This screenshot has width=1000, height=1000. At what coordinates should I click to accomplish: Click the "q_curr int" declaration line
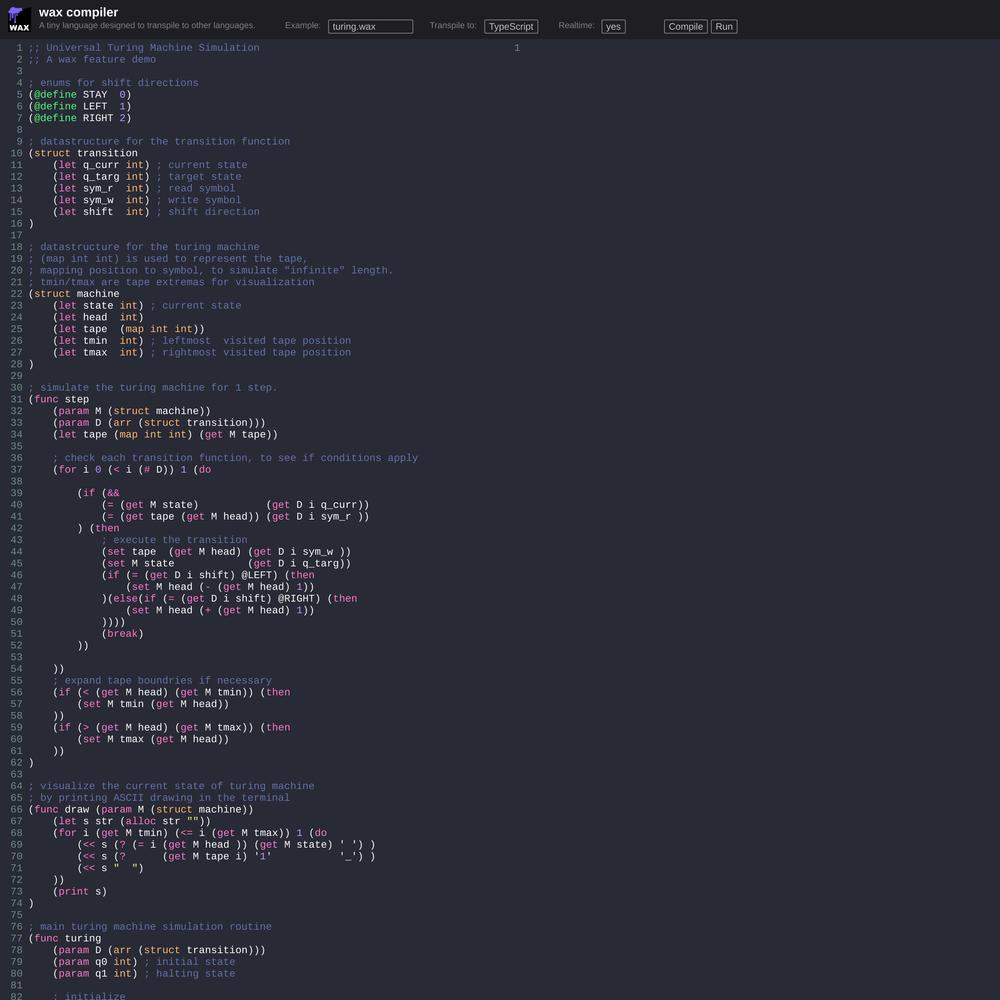[150, 165]
